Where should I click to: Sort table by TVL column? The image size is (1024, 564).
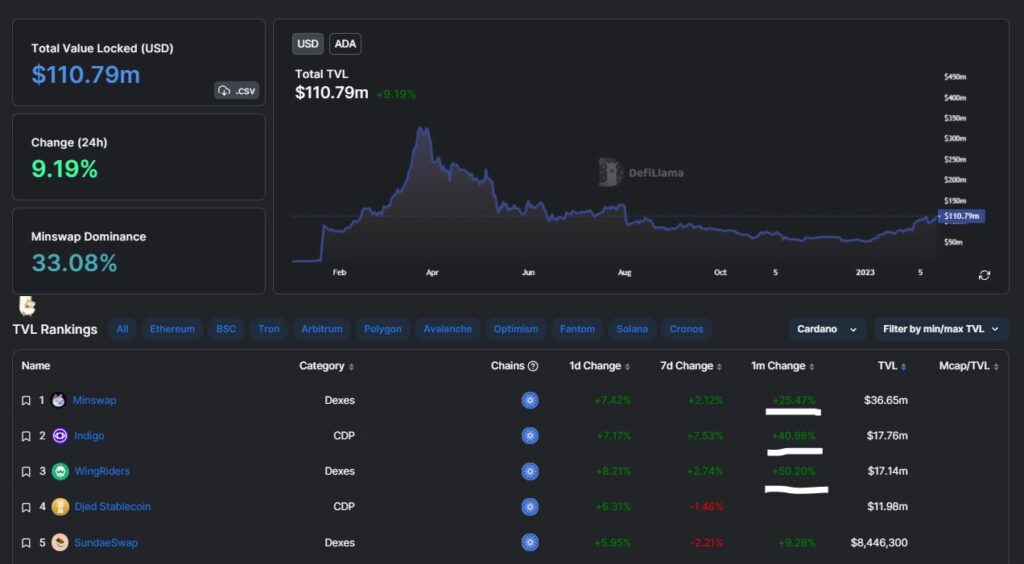click(891, 366)
